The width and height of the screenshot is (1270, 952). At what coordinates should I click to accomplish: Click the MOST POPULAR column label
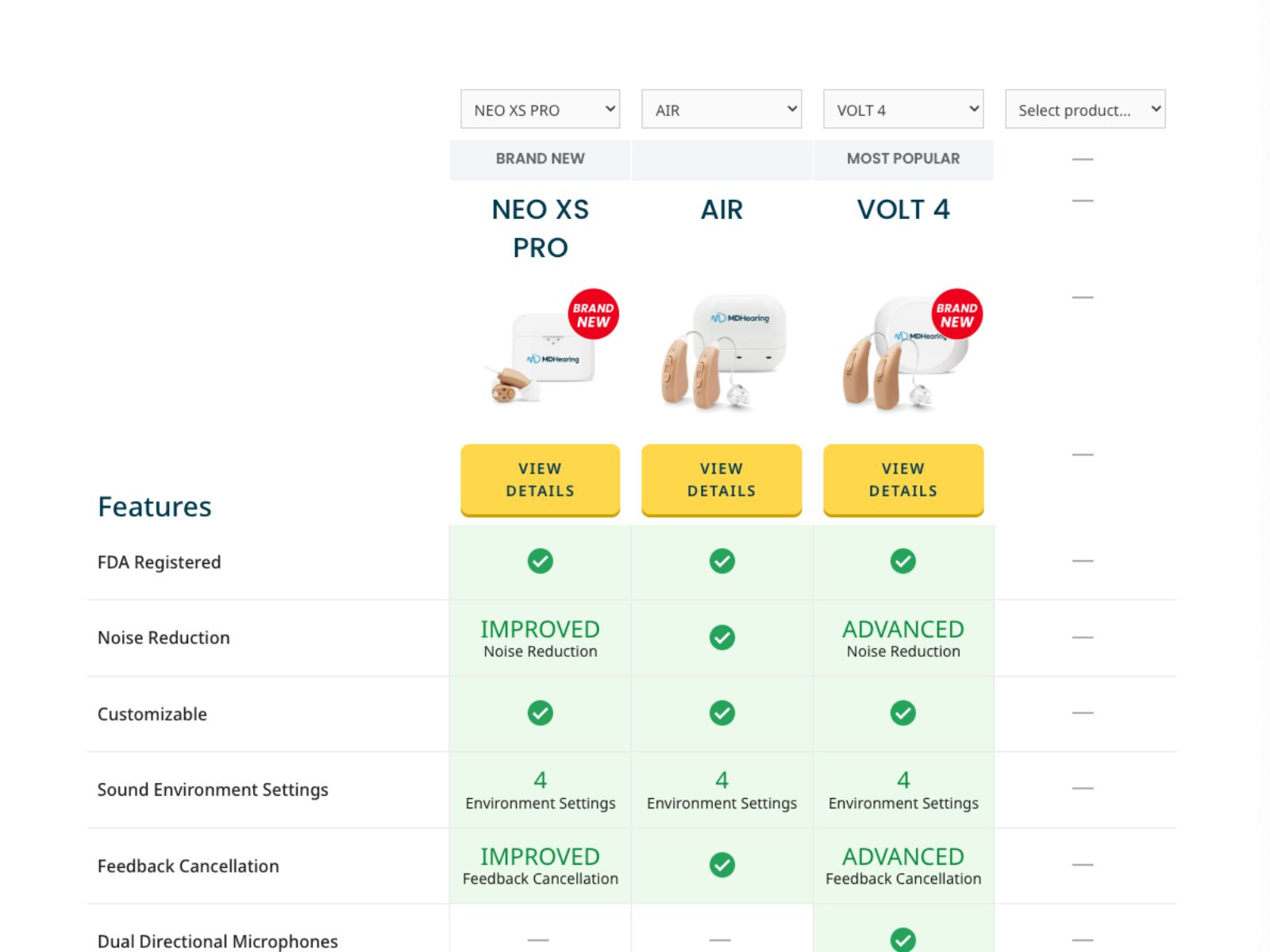903,159
